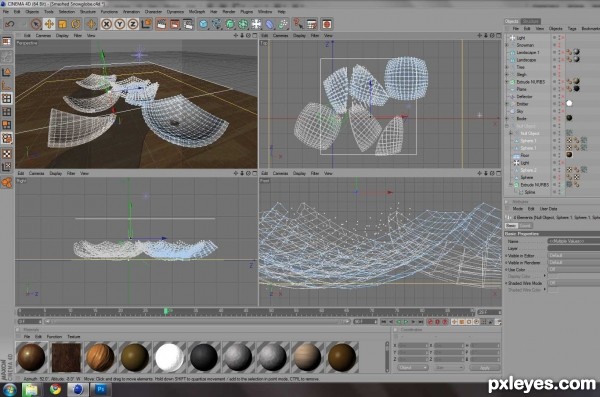
Task: Open the MoGraph menu
Action: pyautogui.click(x=197, y=12)
